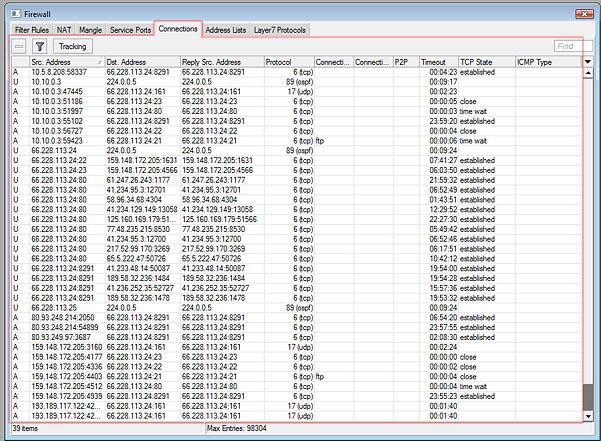Click scrollbar up arrow
This screenshot has width=601, height=441.
pyautogui.click(x=588, y=73)
